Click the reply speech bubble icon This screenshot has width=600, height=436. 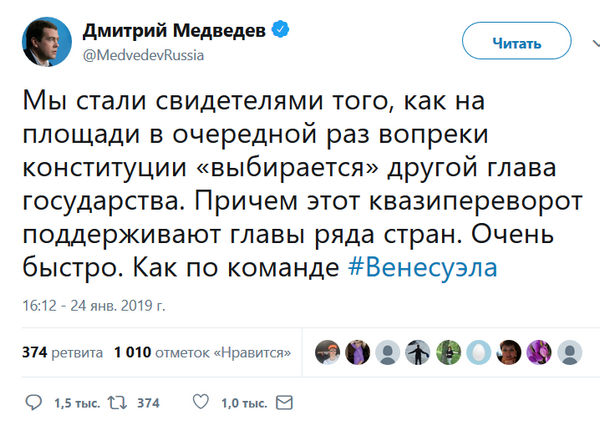click(33, 403)
